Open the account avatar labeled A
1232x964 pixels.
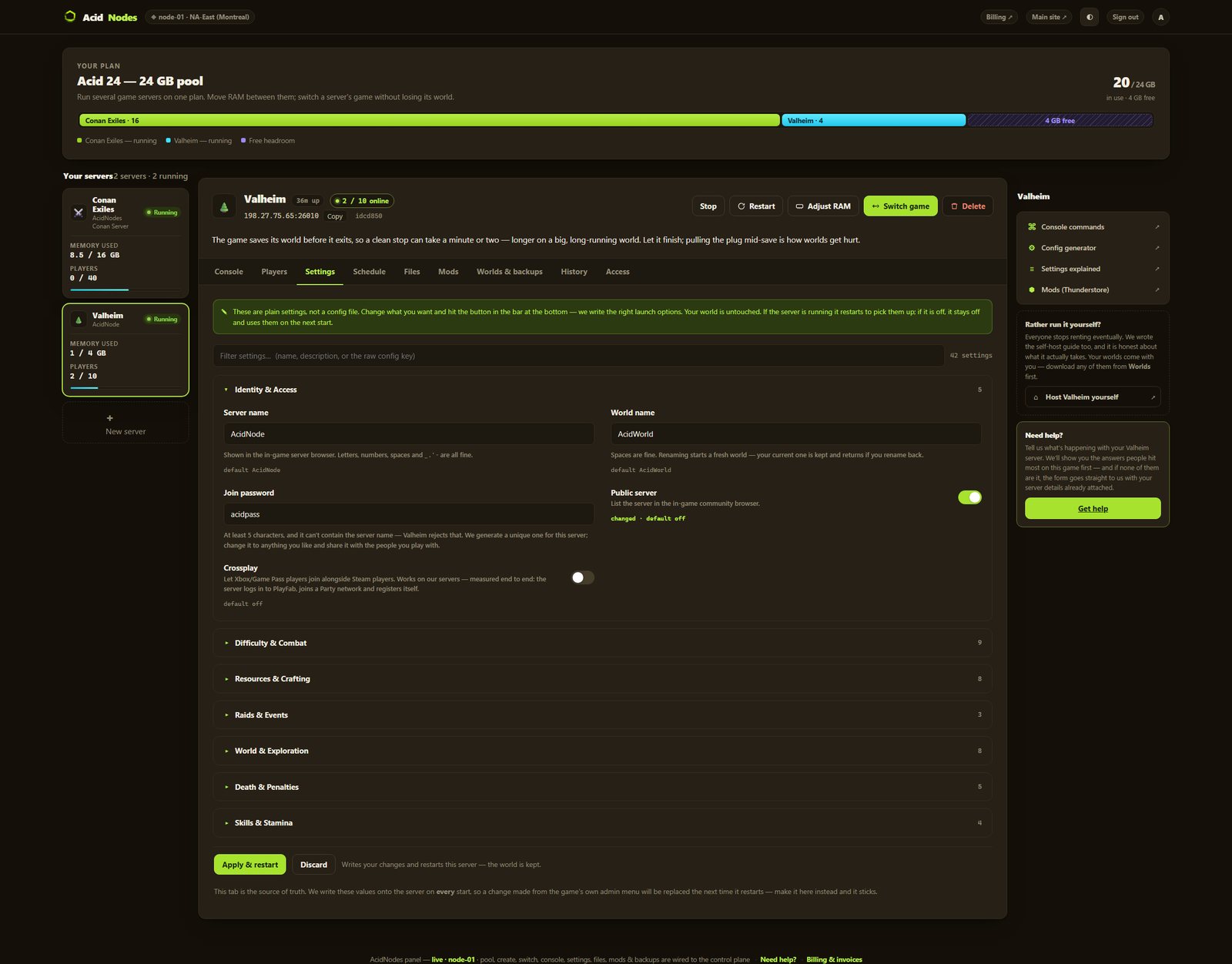click(1160, 17)
